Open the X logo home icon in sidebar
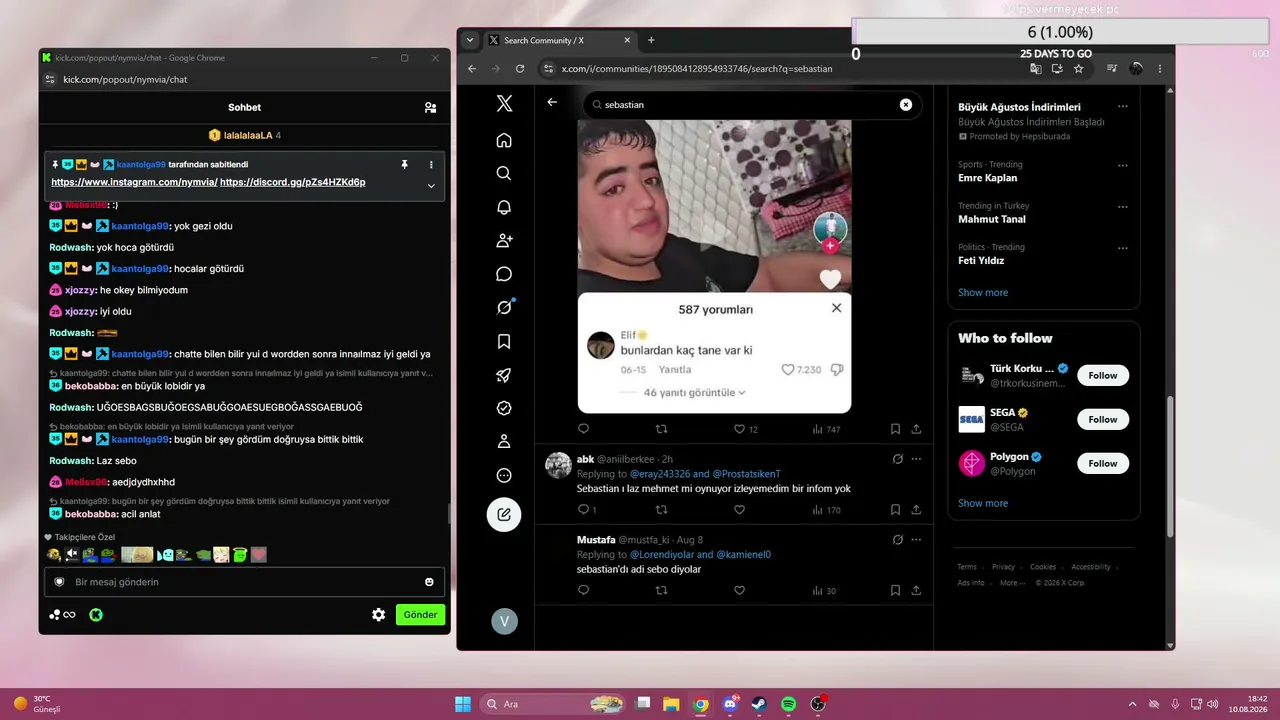The height and width of the screenshot is (720, 1280). pos(504,104)
